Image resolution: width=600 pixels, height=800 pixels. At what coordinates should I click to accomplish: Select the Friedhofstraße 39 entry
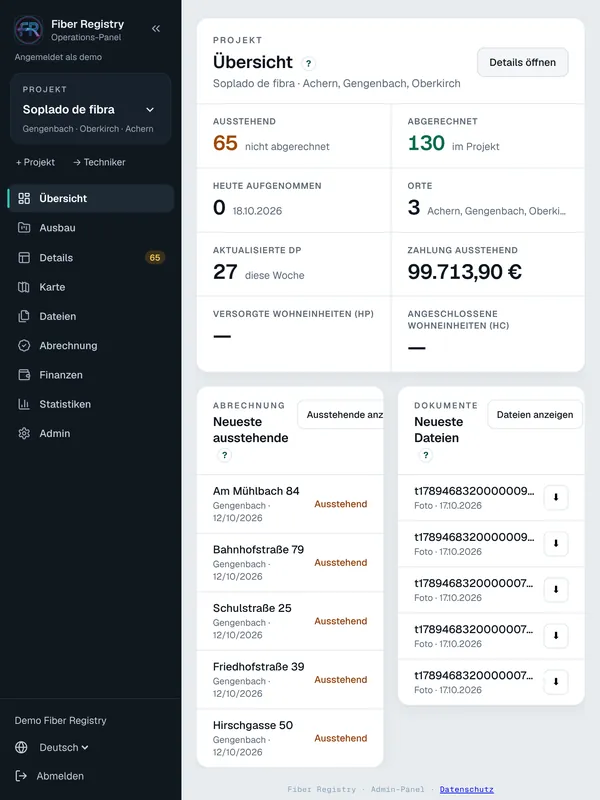[x=290, y=680]
